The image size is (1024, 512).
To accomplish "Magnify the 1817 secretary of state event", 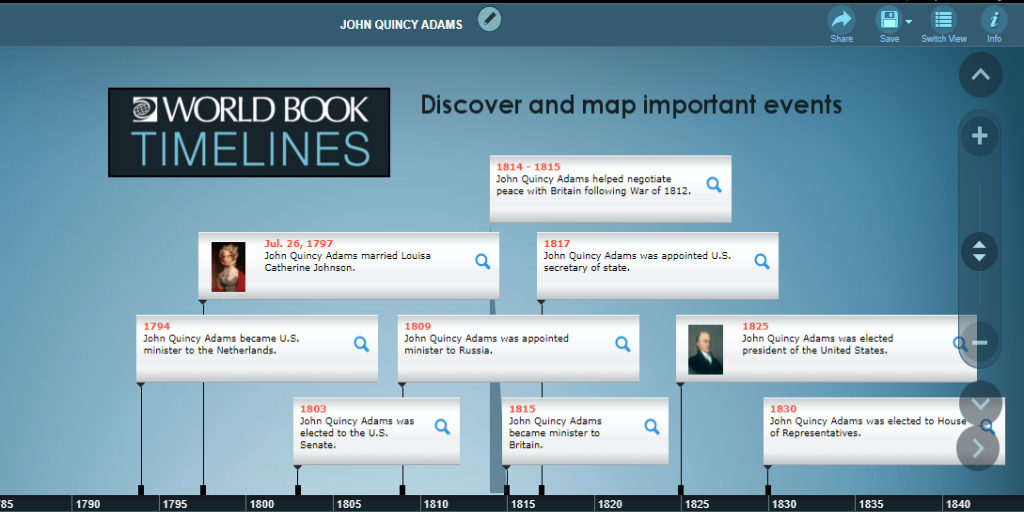I will (x=761, y=261).
